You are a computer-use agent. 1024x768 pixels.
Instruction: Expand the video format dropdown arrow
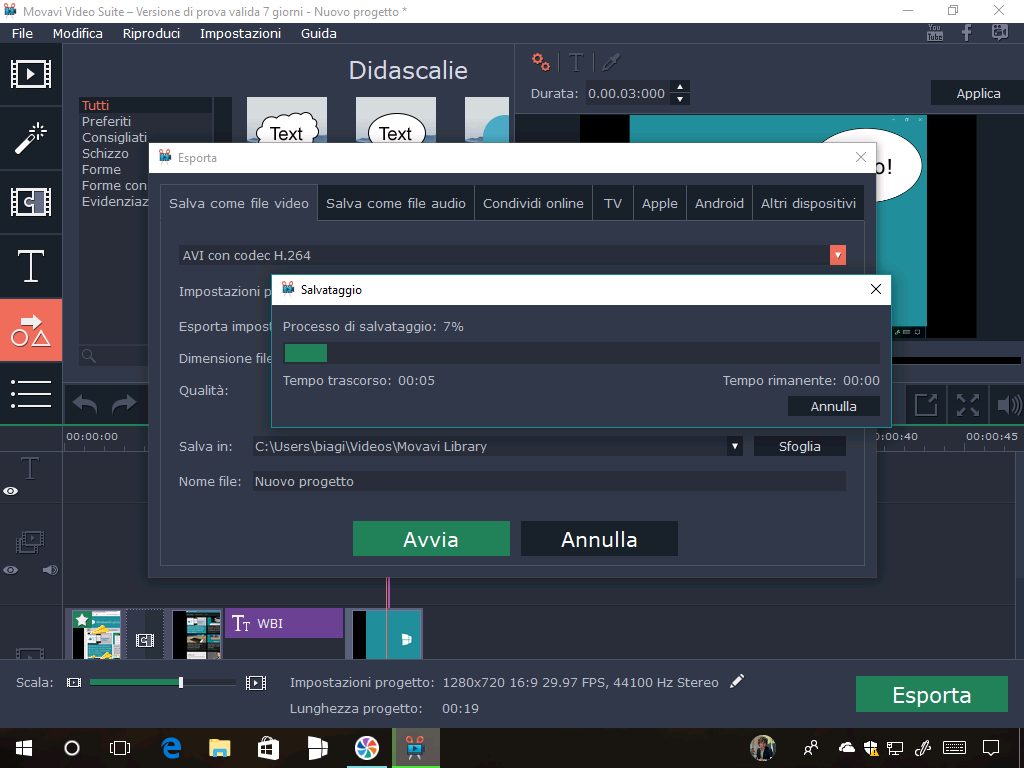[x=838, y=255]
